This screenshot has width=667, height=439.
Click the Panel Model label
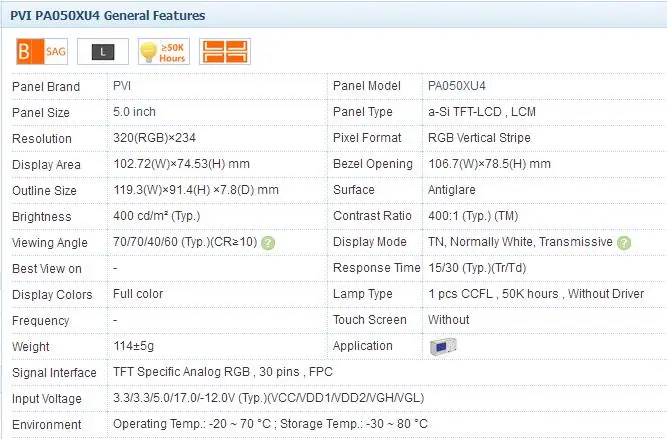[x=367, y=86]
